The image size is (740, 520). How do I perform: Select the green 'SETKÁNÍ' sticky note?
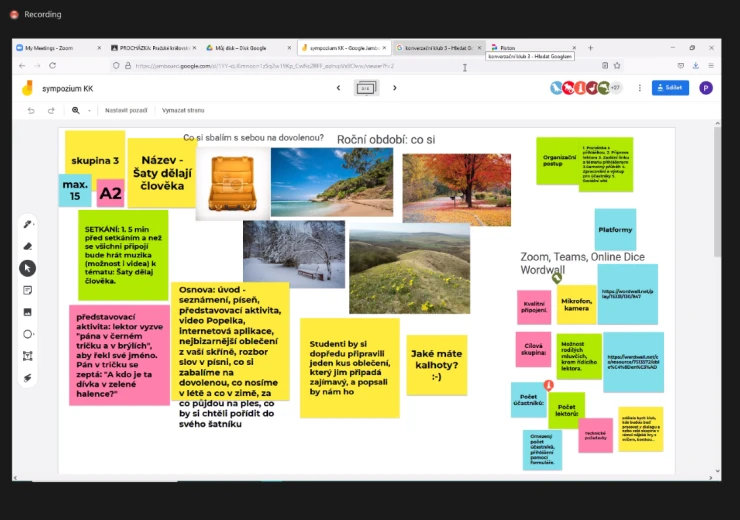click(123, 255)
